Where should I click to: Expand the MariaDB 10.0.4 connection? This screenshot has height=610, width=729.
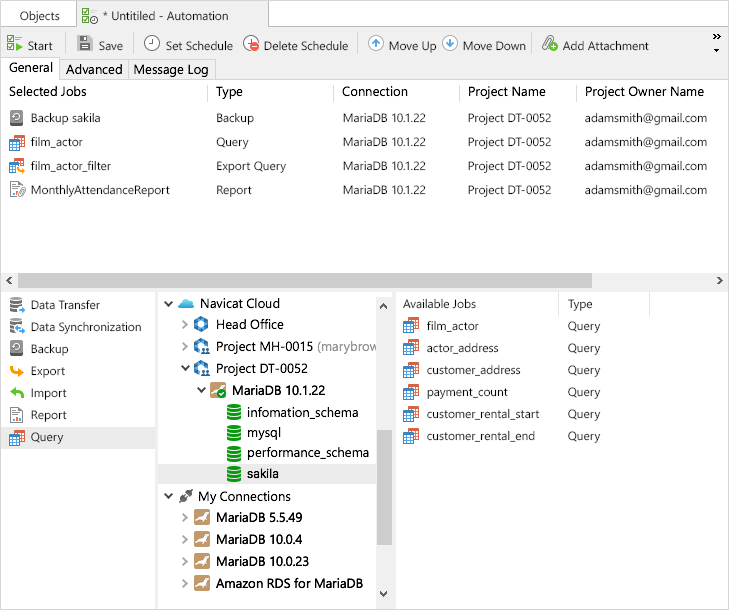[x=185, y=539]
